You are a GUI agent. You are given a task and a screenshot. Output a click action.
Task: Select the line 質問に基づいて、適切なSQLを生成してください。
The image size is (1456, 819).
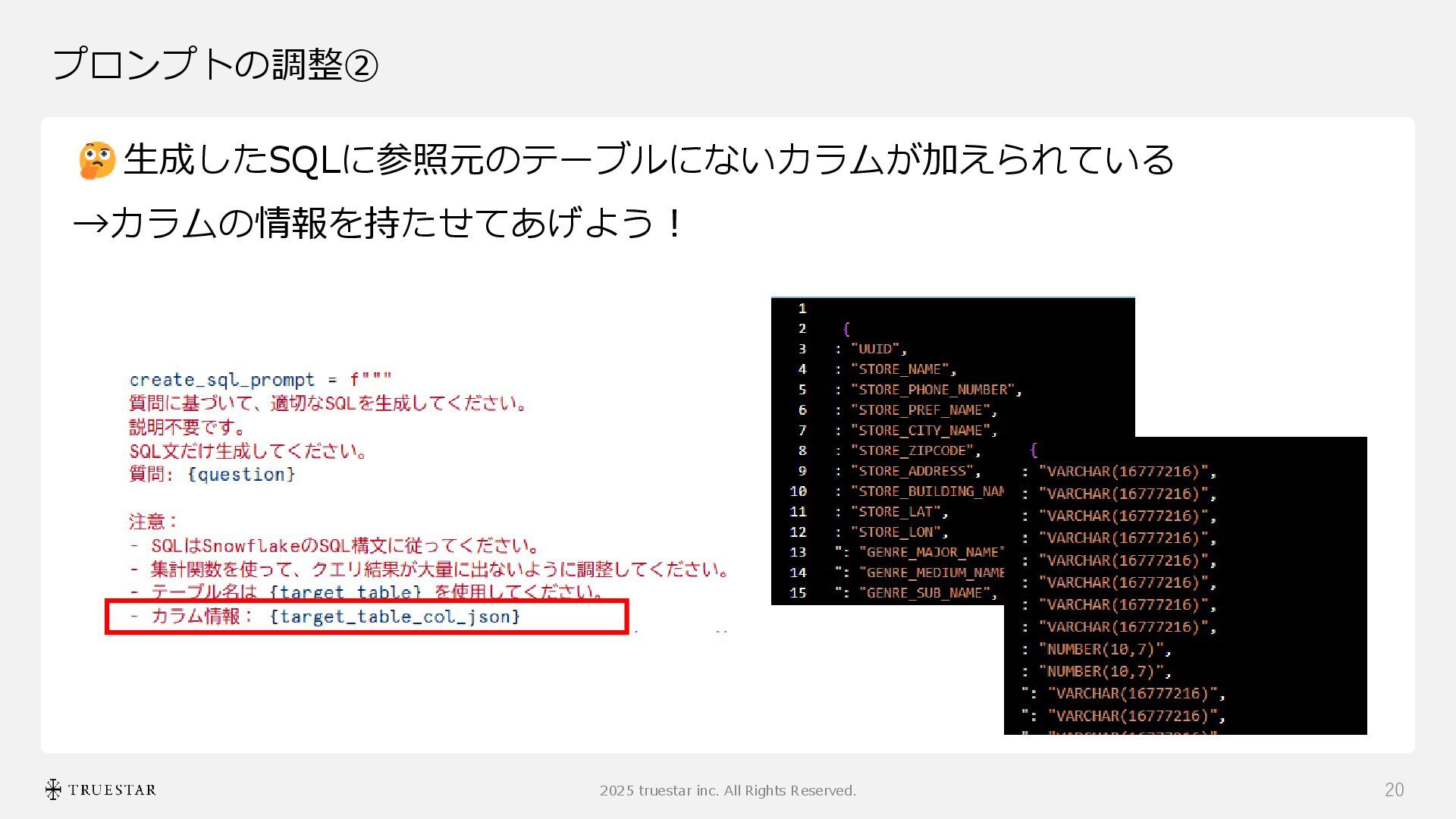pyautogui.click(x=328, y=403)
